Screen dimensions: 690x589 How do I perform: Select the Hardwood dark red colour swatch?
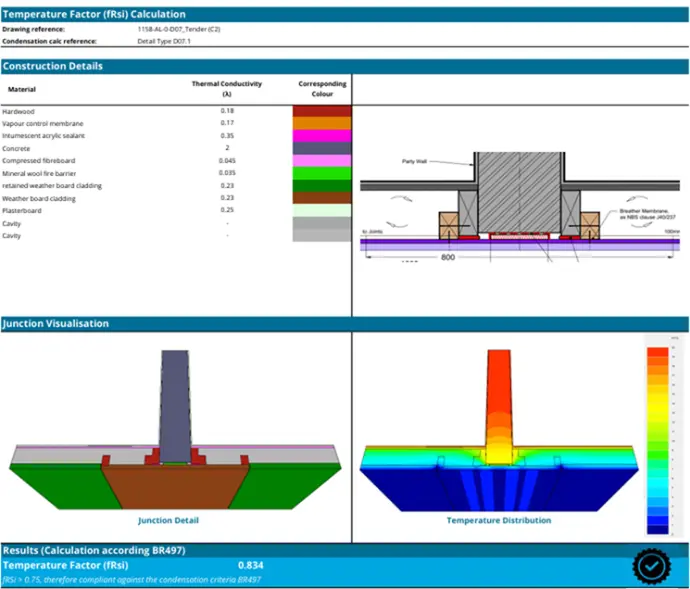[321, 111]
